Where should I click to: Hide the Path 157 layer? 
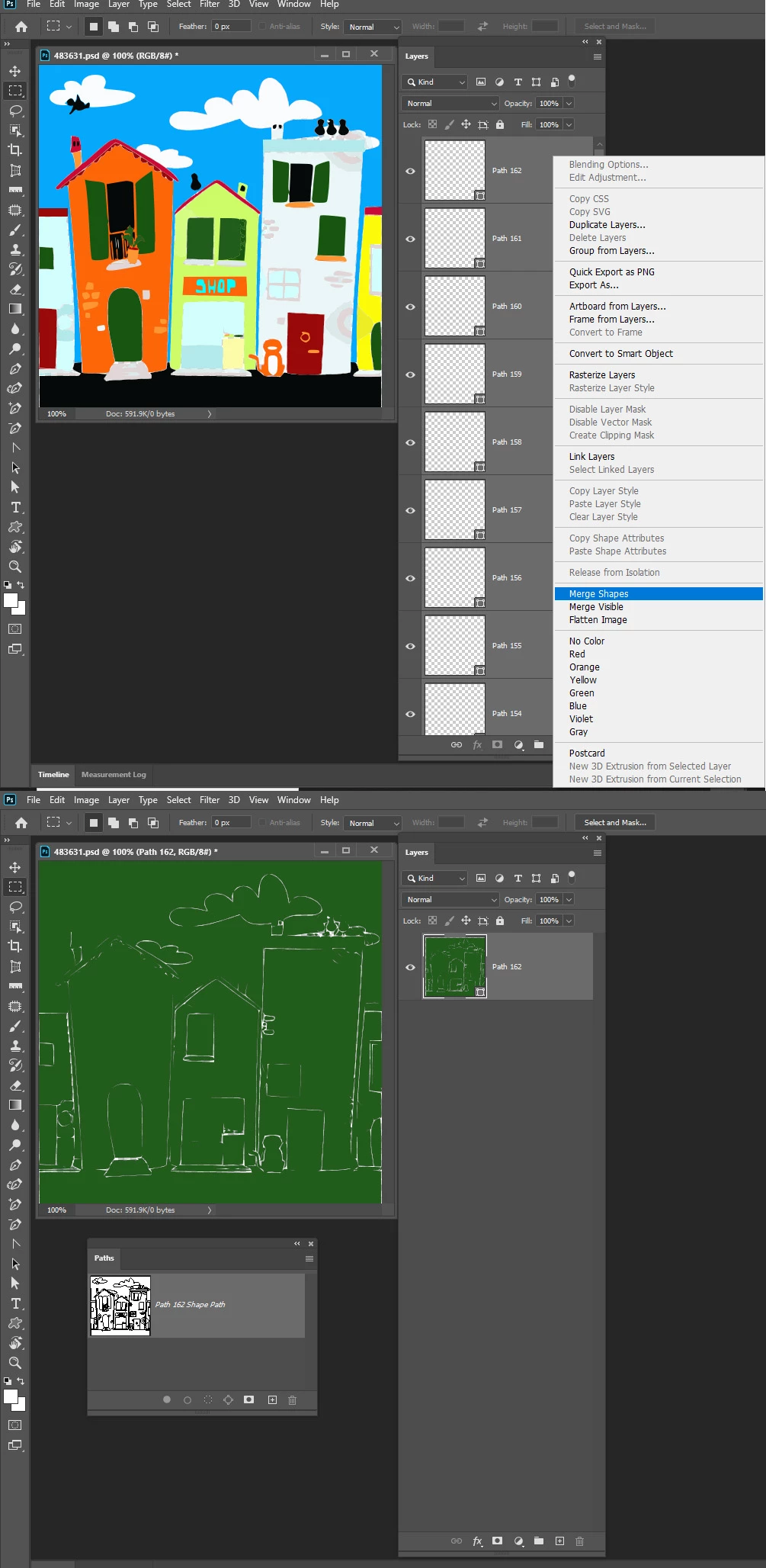coord(410,510)
